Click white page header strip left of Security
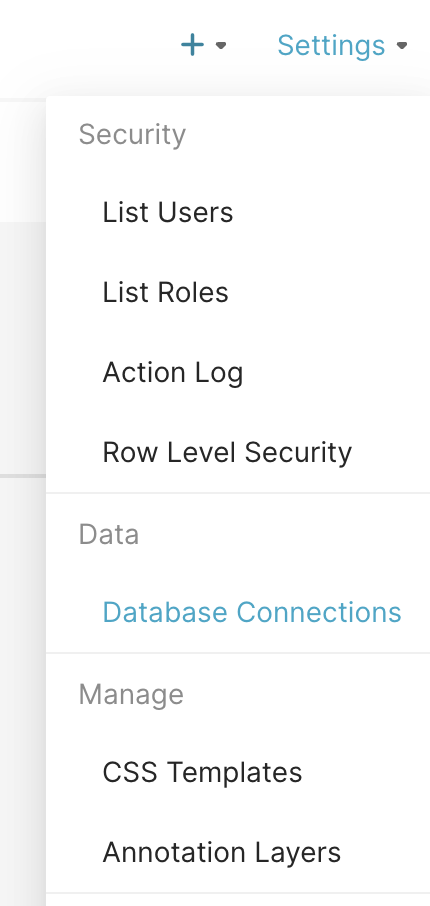This screenshot has height=906, width=430. (23, 162)
